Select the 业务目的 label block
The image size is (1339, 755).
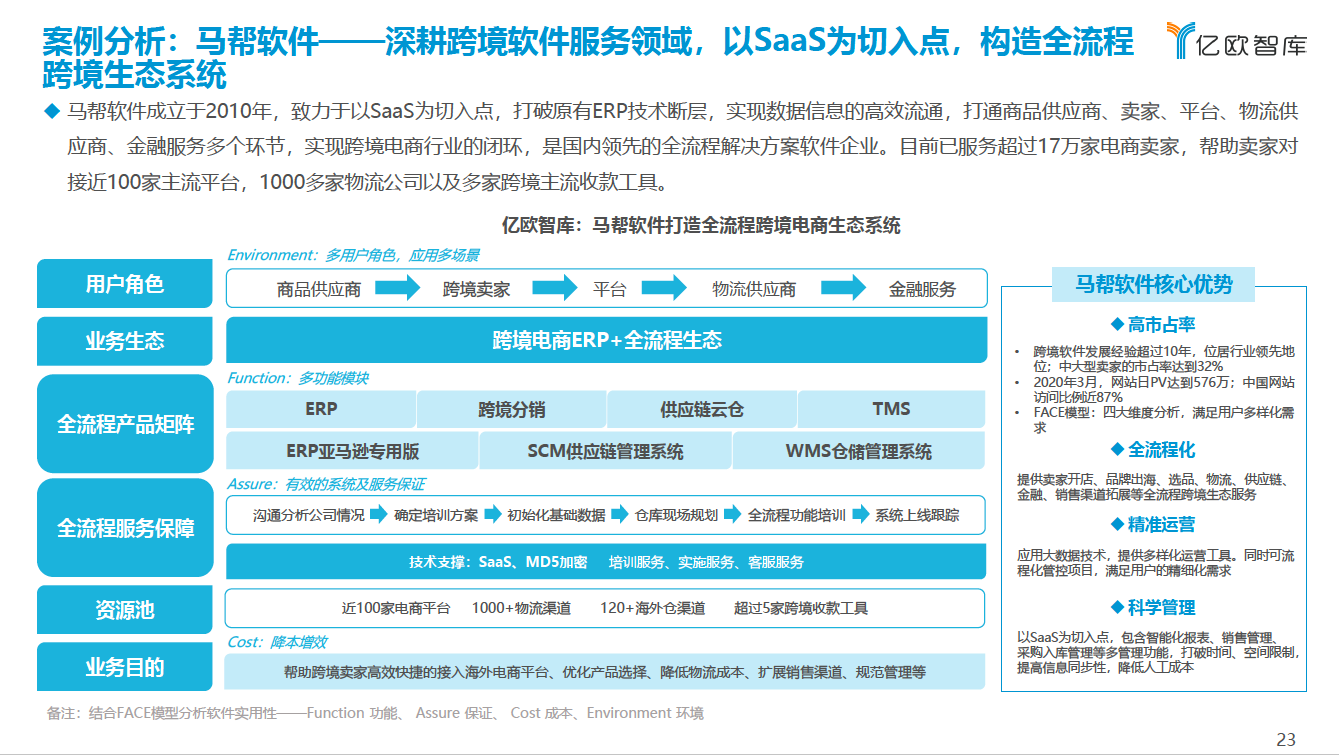(125, 667)
